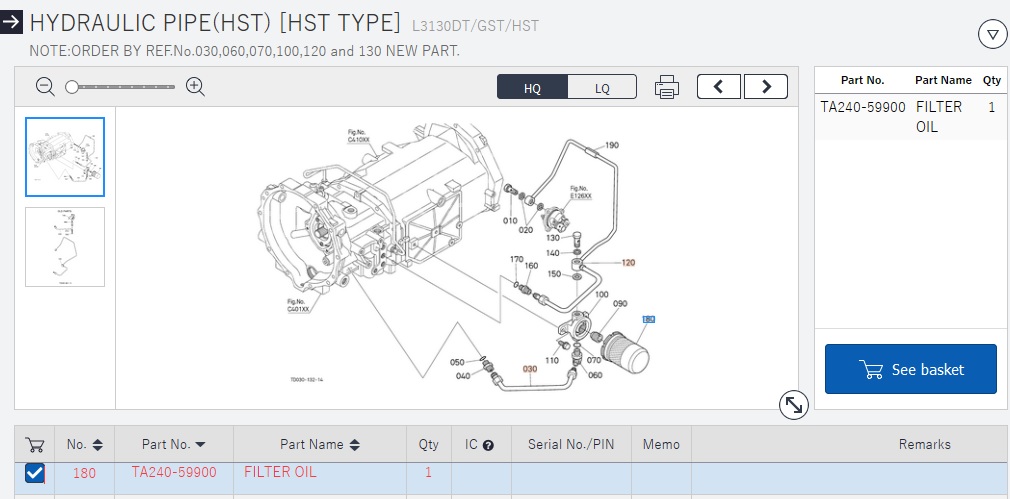Switch diagram to HQ quality

[x=532, y=88]
